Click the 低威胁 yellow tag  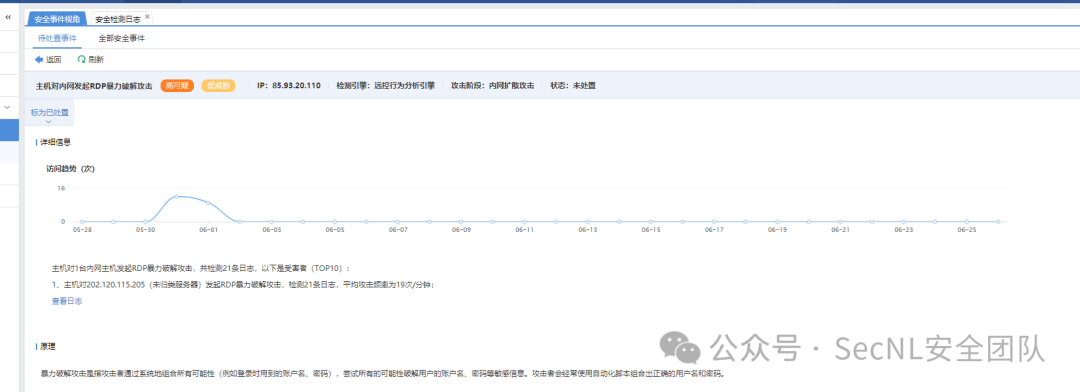coord(218,86)
